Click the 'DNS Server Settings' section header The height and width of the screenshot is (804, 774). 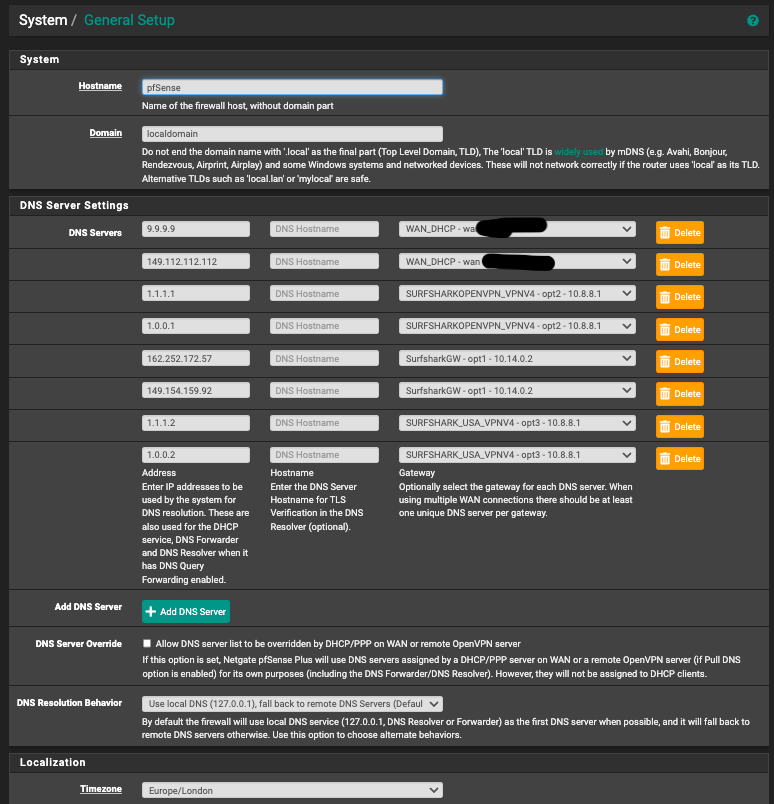point(74,205)
